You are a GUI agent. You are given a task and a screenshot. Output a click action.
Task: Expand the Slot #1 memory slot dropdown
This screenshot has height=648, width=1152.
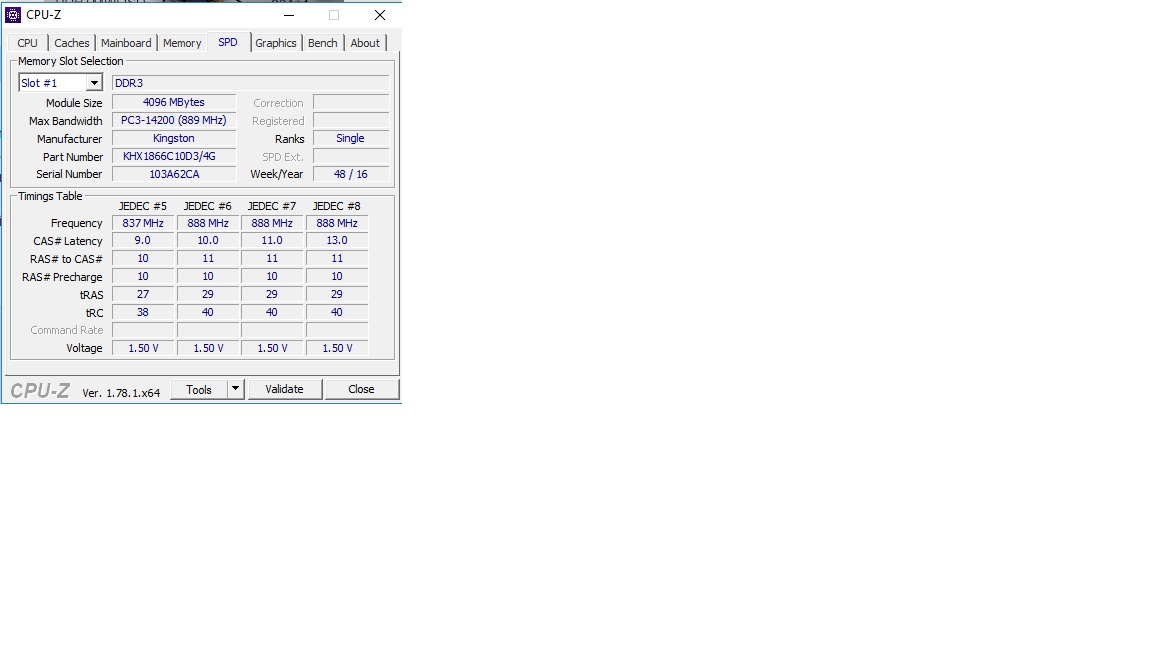(93, 83)
